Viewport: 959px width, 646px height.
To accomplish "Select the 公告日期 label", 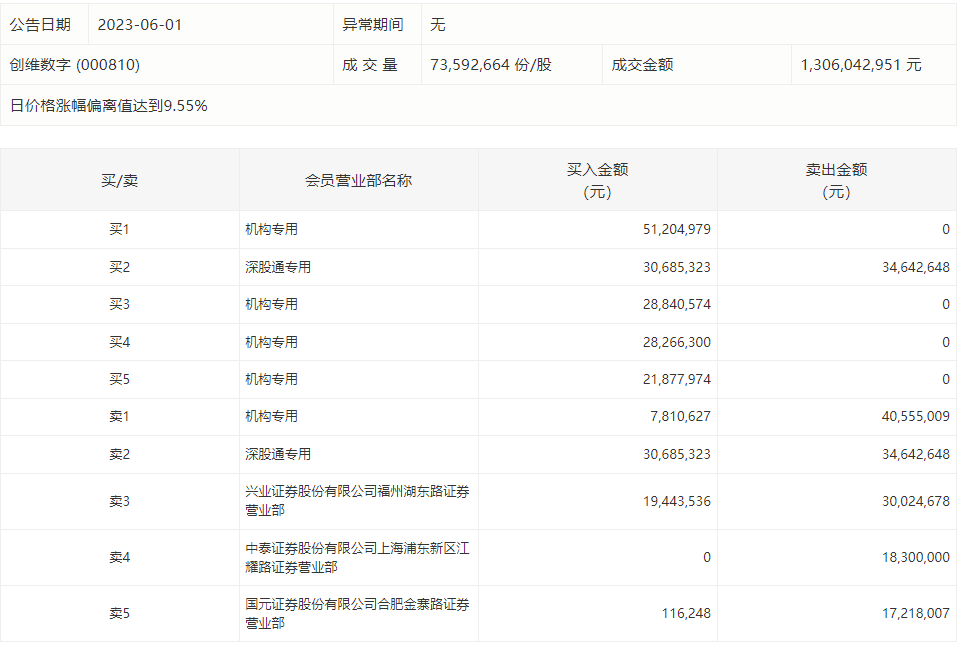I will tap(40, 24).
